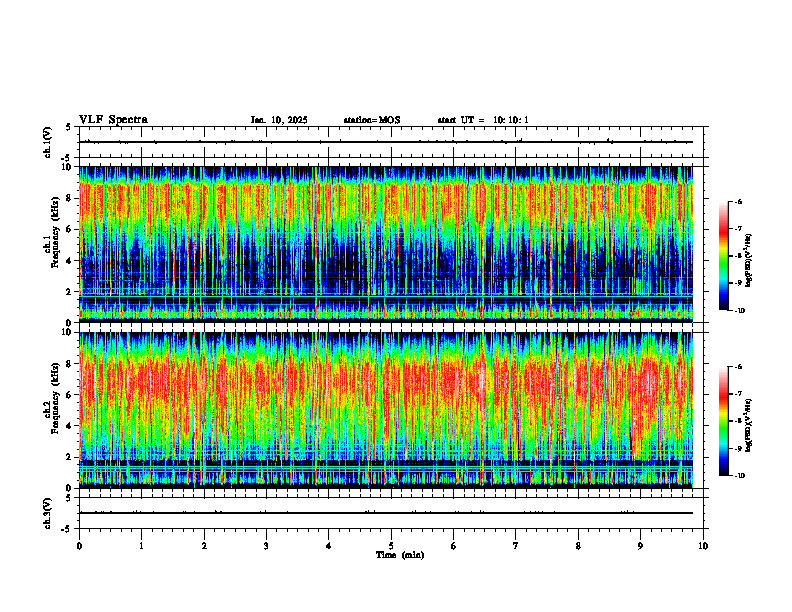Image resolution: width=792 pixels, height=612 pixels.
Task: Select the "start UT = 10:10:1" header text
Action: [x=483, y=120]
